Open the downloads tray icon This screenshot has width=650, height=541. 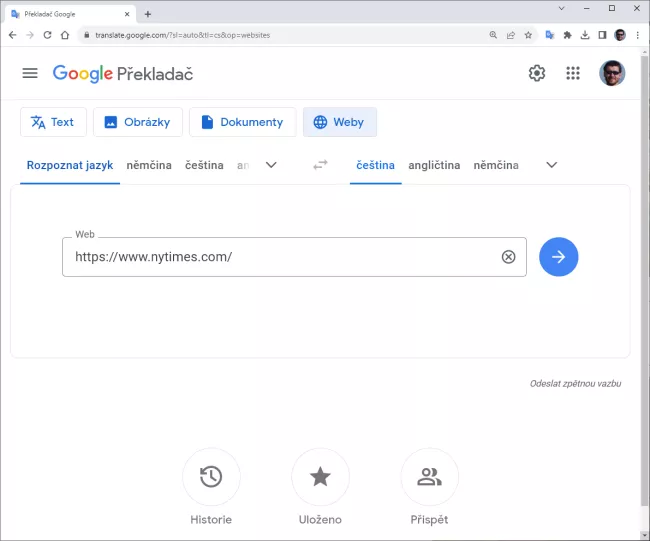coord(585,35)
